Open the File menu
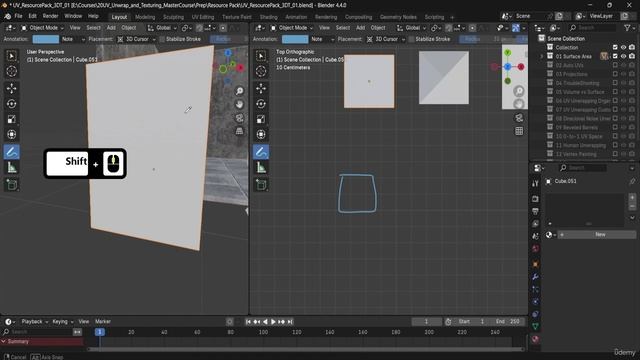Screen dimensions: 640x360 [18, 16]
